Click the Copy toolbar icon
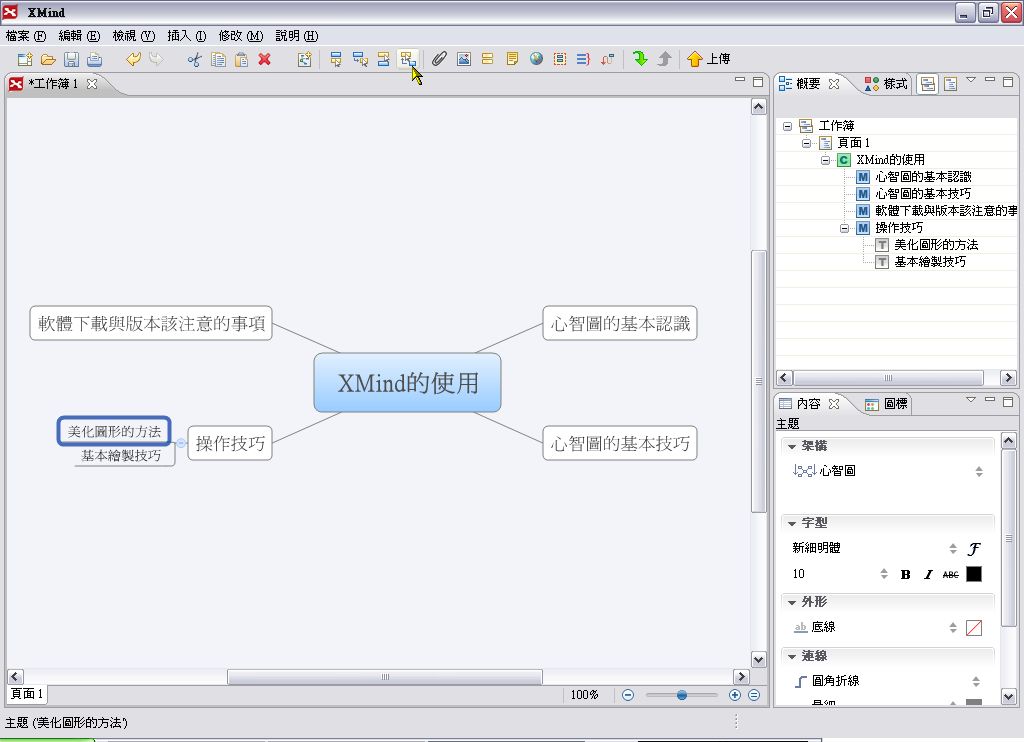The height and width of the screenshot is (742, 1024). tap(218, 59)
